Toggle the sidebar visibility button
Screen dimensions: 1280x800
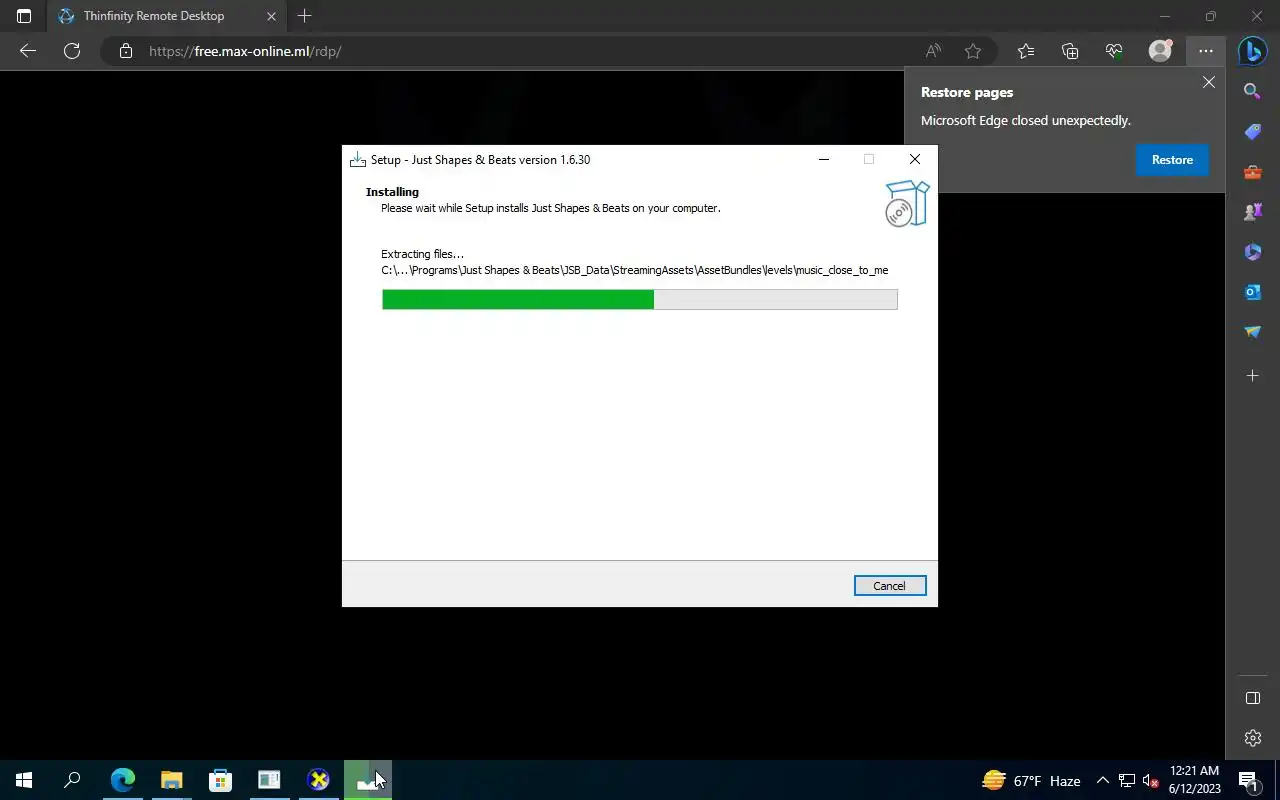(x=1253, y=698)
